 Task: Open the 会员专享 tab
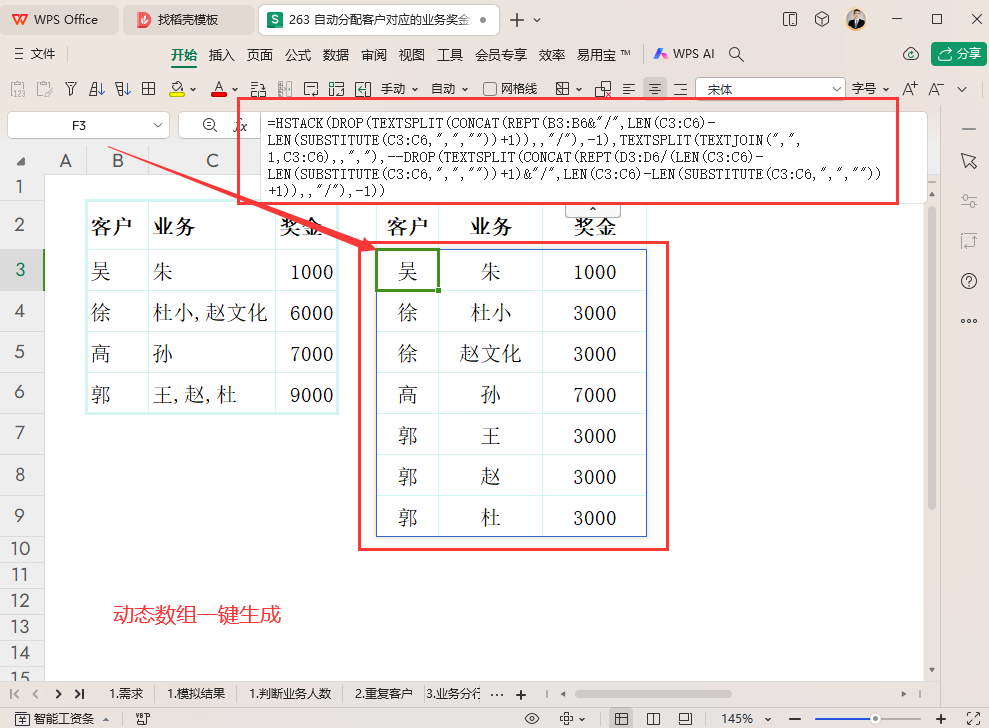point(501,55)
